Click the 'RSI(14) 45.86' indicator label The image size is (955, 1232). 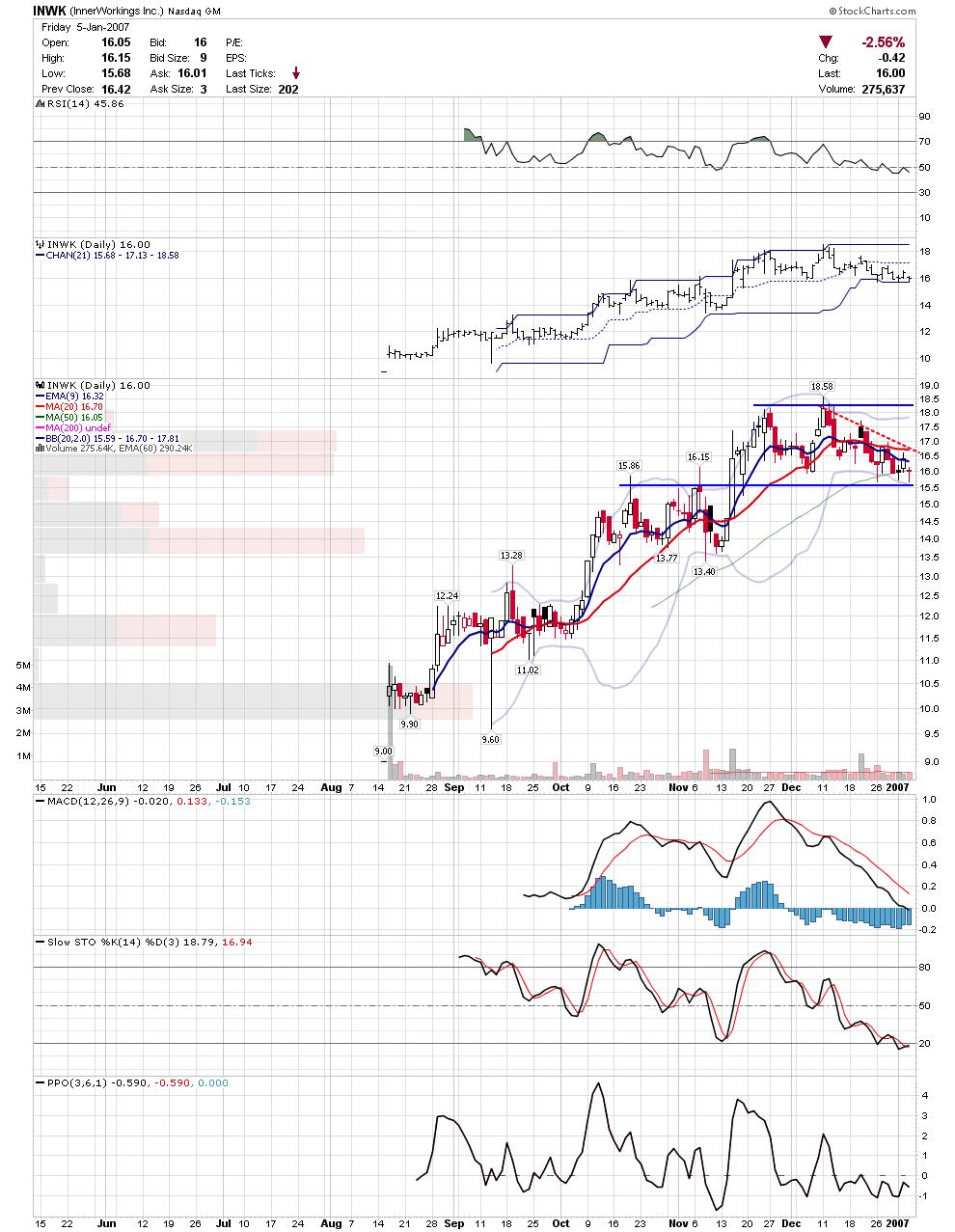pyautogui.click(x=85, y=104)
